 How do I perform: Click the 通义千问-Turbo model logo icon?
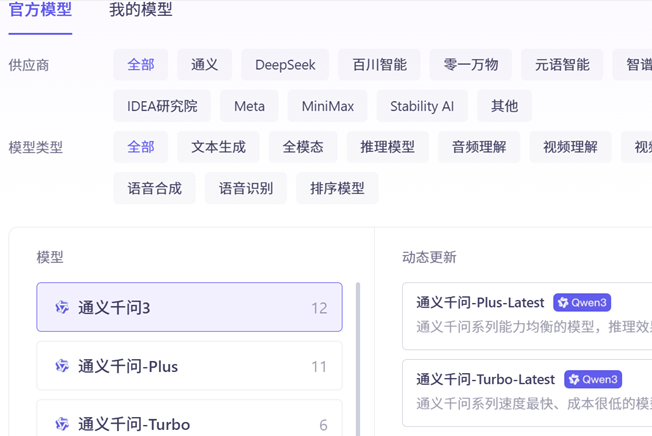coord(62,424)
